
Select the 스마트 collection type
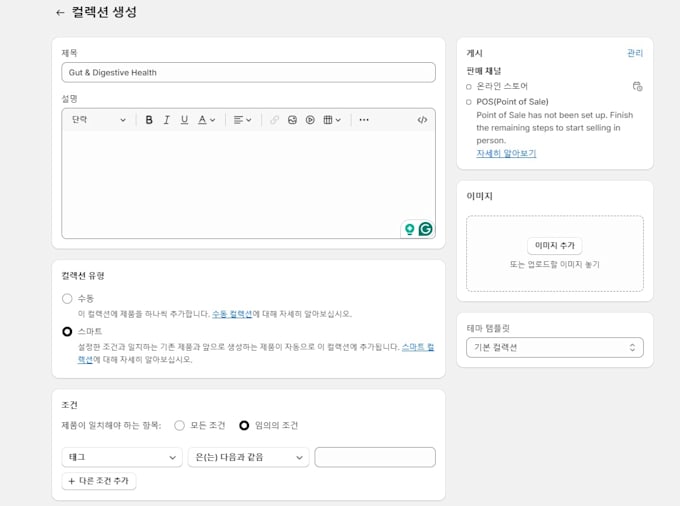(x=67, y=331)
